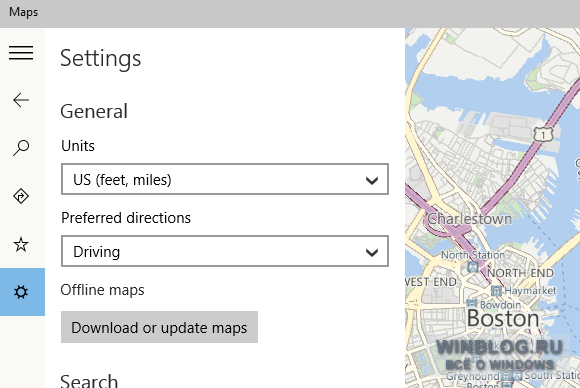The height and width of the screenshot is (388, 580).
Task: Click the Haymarket station icon on map
Action: 496,291
